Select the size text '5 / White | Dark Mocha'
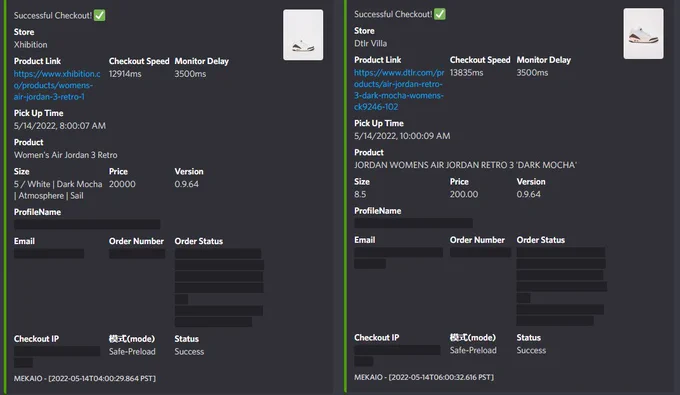The image size is (680, 395). tap(58, 184)
